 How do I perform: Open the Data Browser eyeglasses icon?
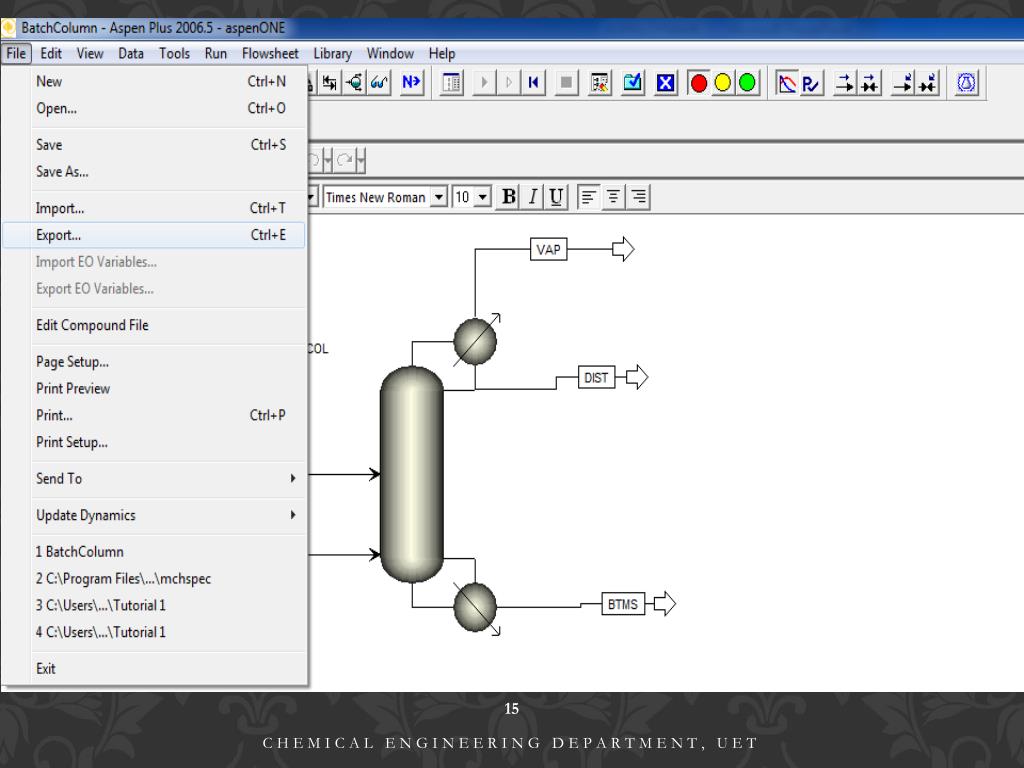[379, 83]
